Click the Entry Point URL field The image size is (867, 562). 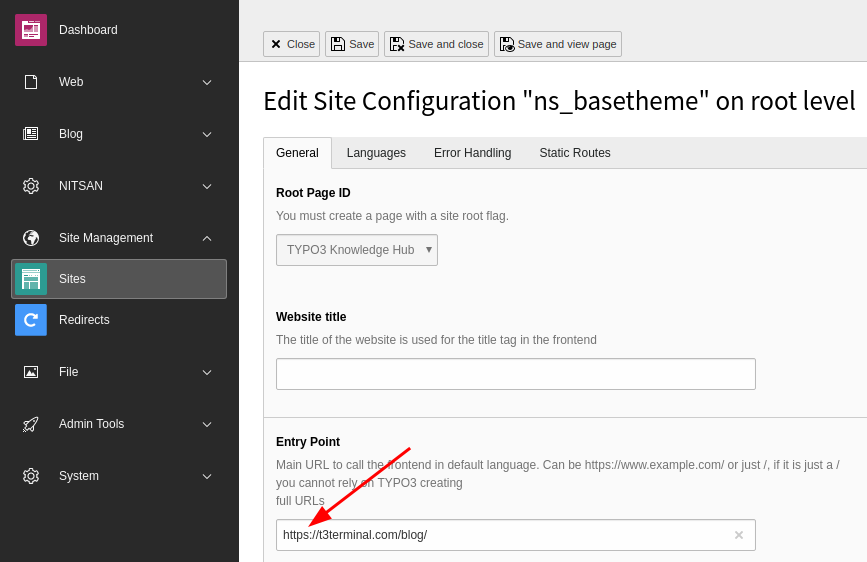click(x=516, y=535)
